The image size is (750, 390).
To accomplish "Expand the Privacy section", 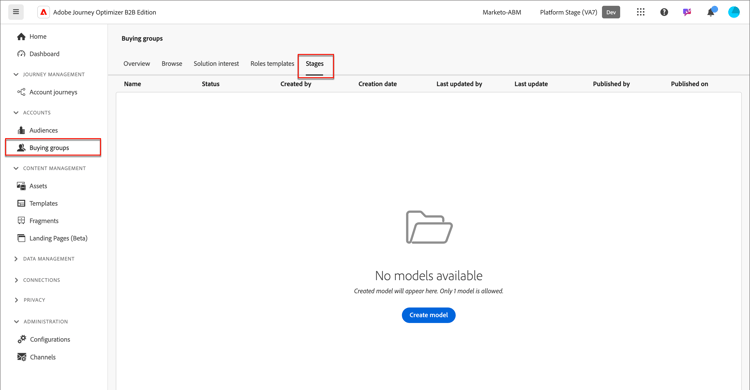I will [x=16, y=300].
